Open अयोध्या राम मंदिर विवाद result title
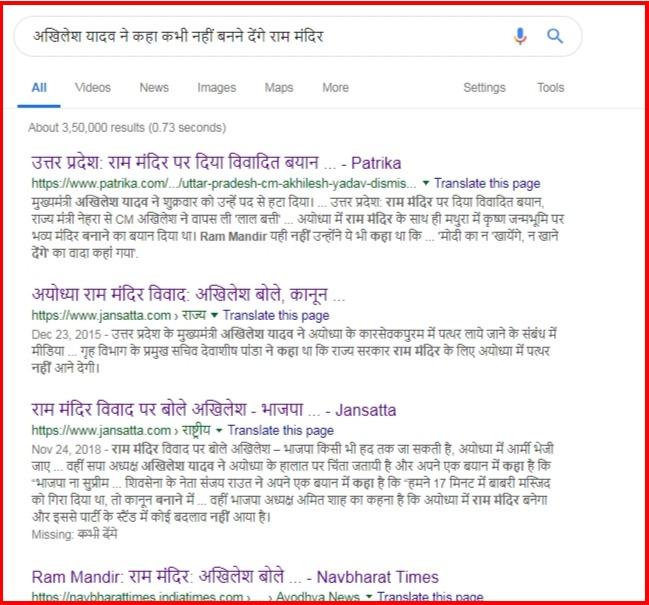The width and height of the screenshot is (649, 605). click(x=188, y=295)
